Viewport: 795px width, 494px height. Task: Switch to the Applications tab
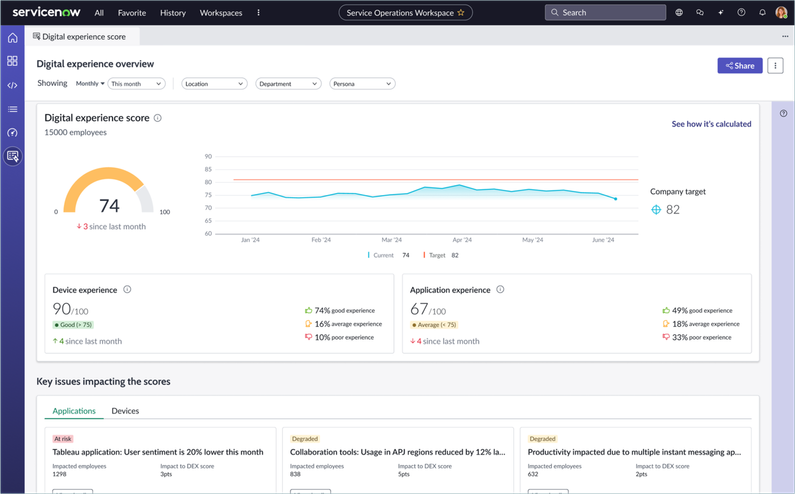click(x=74, y=411)
